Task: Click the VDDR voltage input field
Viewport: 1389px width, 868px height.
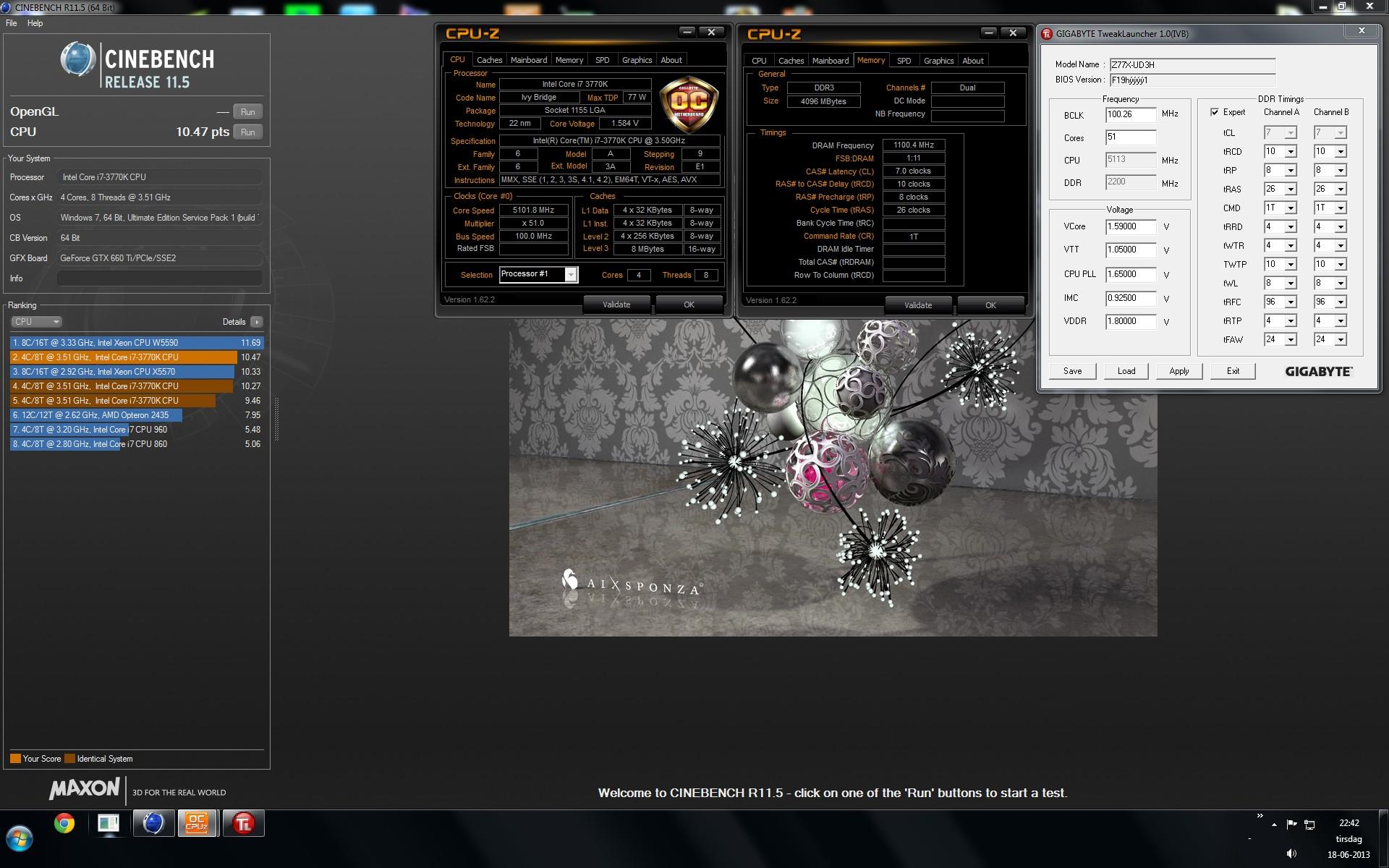Action: [1131, 322]
